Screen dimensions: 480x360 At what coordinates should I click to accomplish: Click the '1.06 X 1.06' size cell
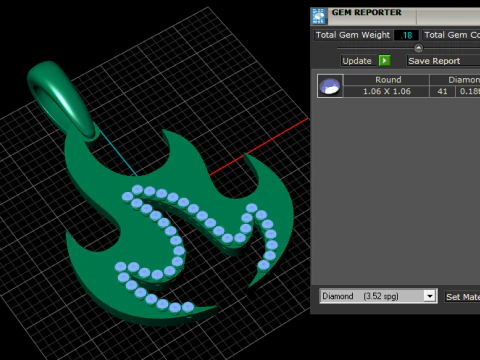[387, 91]
